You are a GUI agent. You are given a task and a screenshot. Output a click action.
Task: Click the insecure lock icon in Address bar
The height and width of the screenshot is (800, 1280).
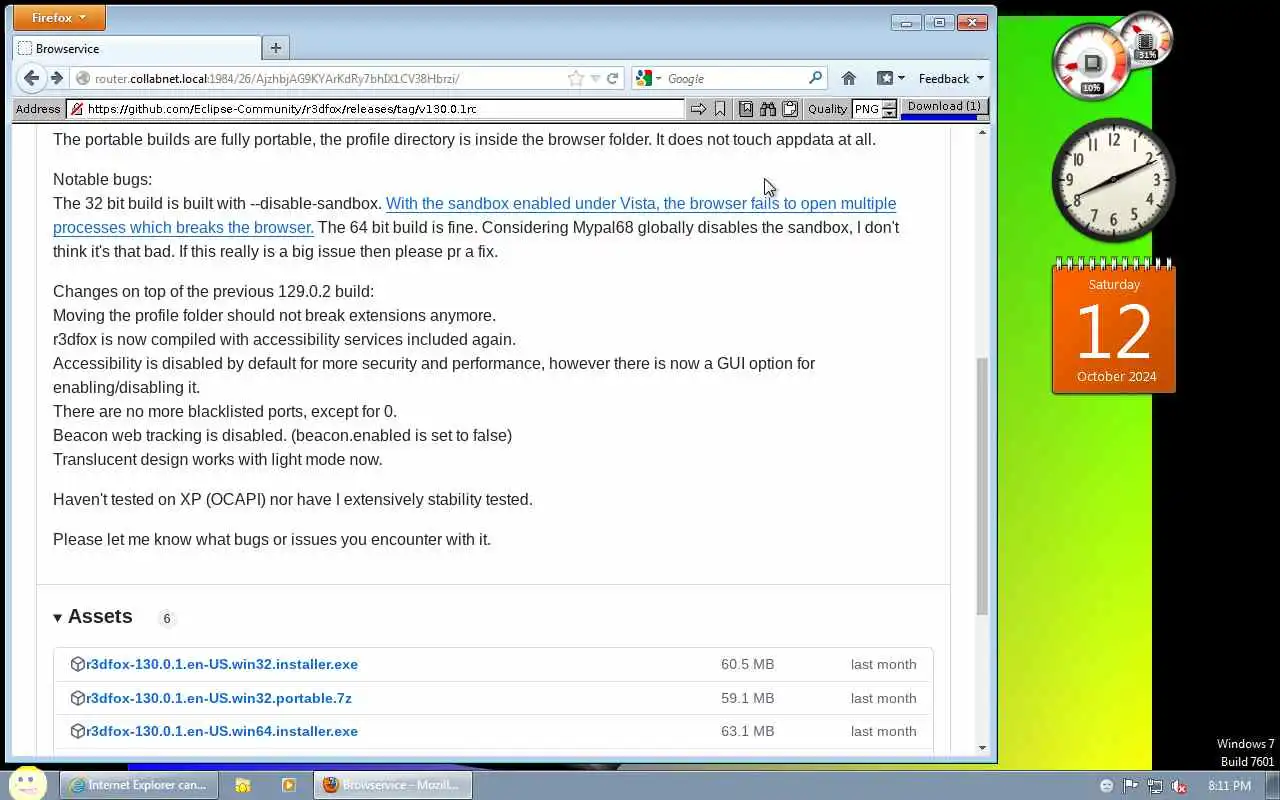[x=76, y=109]
